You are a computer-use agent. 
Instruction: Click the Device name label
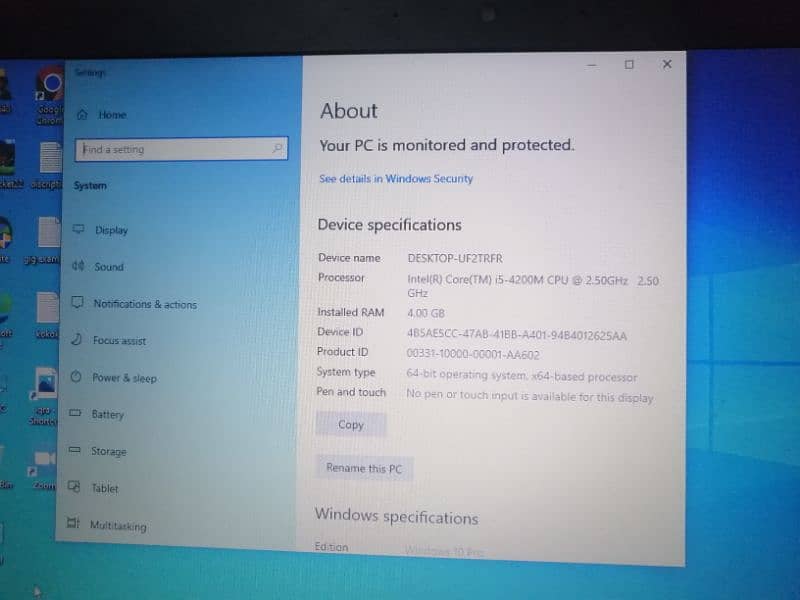pos(349,258)
